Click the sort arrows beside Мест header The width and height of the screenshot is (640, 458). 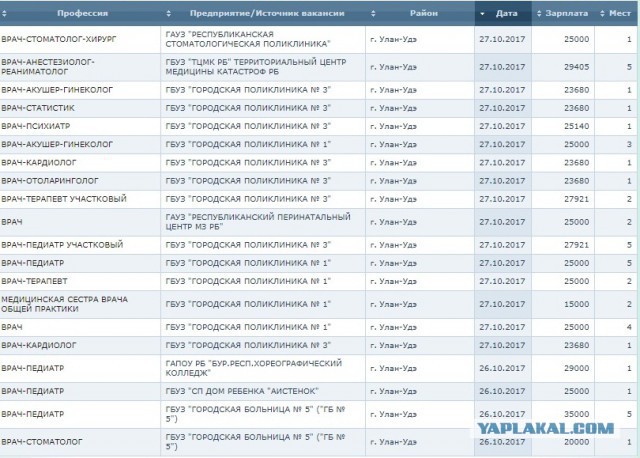click(602, 13)
